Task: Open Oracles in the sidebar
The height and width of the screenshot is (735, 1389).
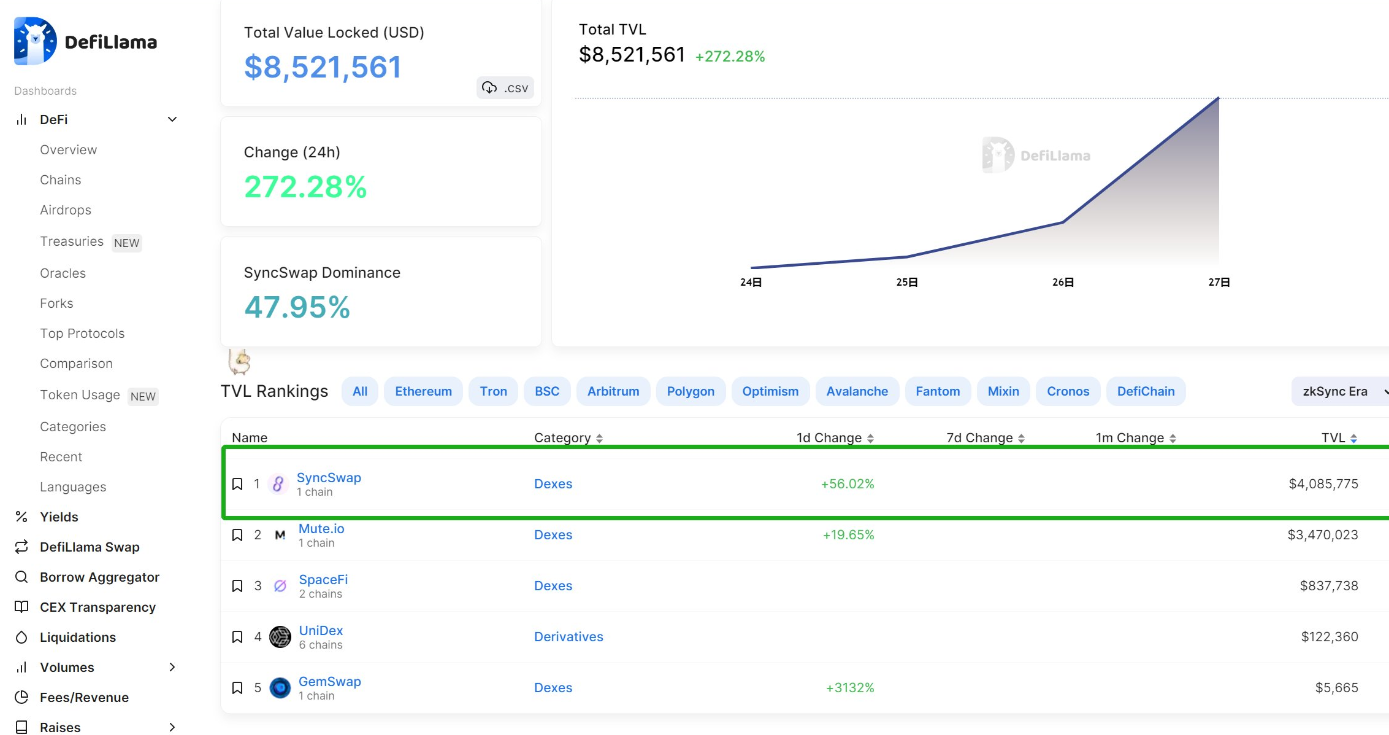Action: pos(63,273)
